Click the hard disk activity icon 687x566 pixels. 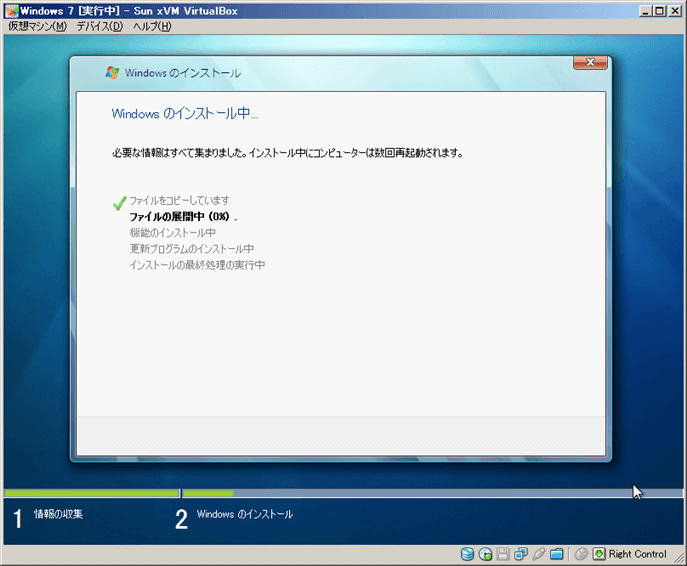point(467,554)
